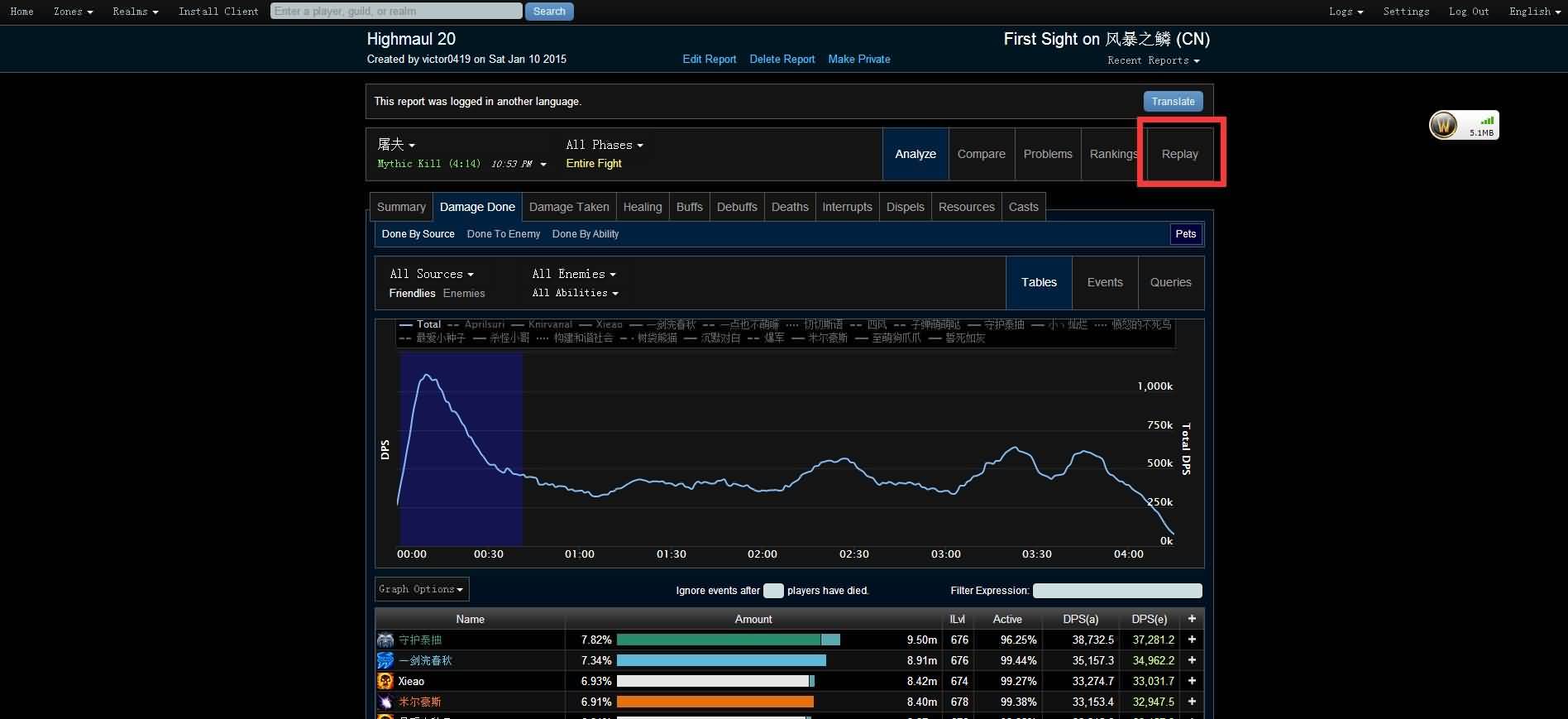This screenshot has width=1568, height=719.
Task: Click the Delete Report link
Action: pyautogui.click(x=782, y=60)
